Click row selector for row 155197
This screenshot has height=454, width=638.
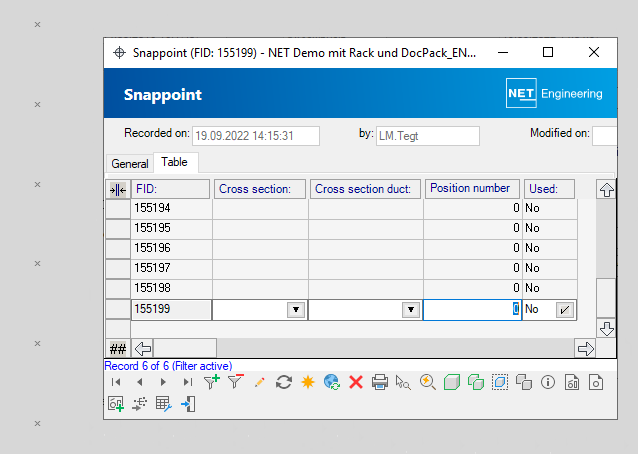(118, 268)
